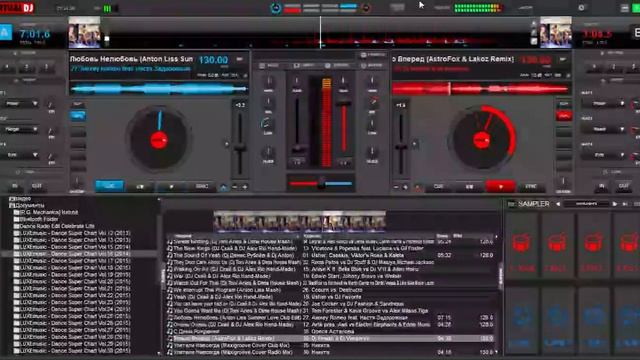Select Bluetooth Folder in browser tree
Viewport: 640px width, 360px height.
click(x=36, y=219)
